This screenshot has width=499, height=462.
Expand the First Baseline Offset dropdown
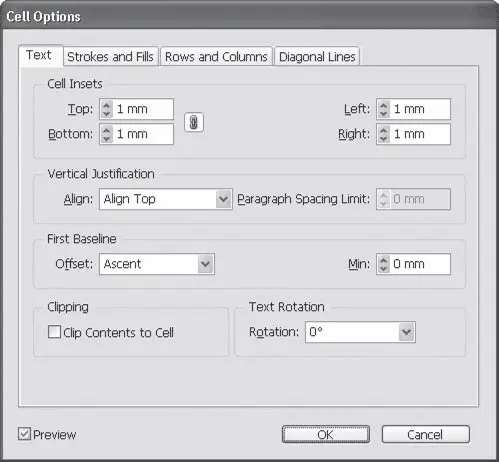click(x=157, y=264)
